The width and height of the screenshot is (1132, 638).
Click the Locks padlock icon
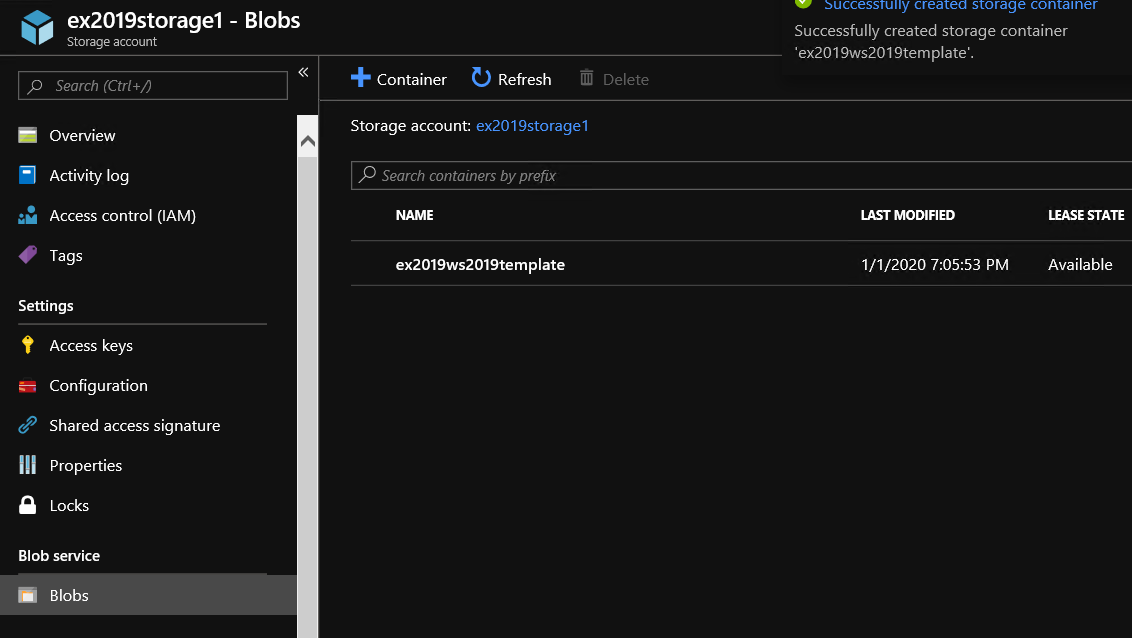[x=28, y=506]
